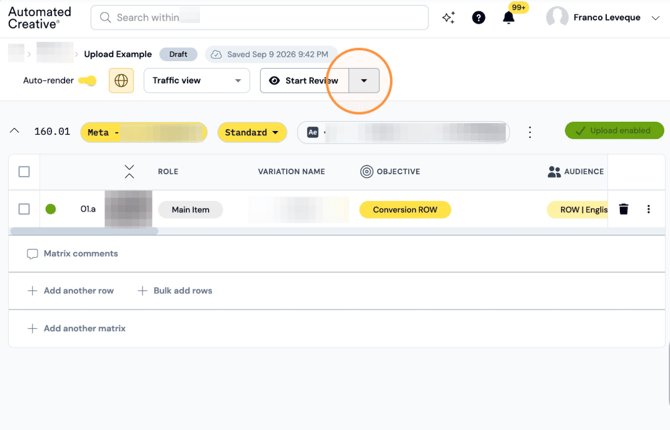The width and height of the screenshot is (670, 430).
Task: Open the AI sparkle assistant icon
Action: click(x=448, y=18)
